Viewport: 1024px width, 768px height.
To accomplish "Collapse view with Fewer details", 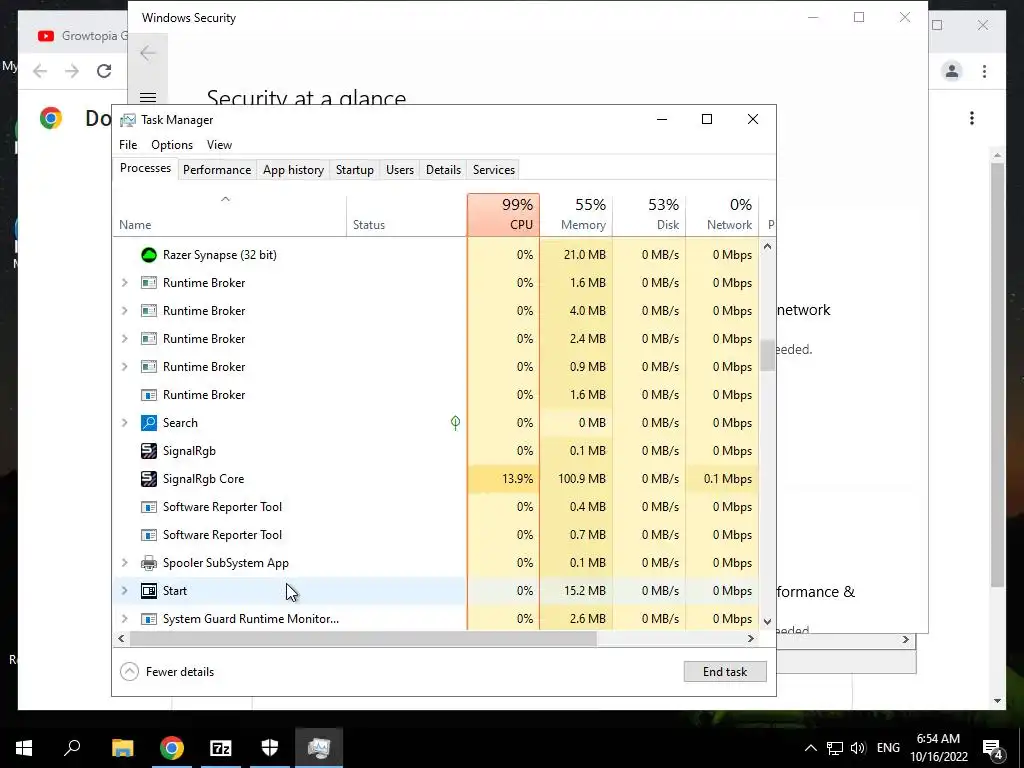I will point(167,671).
